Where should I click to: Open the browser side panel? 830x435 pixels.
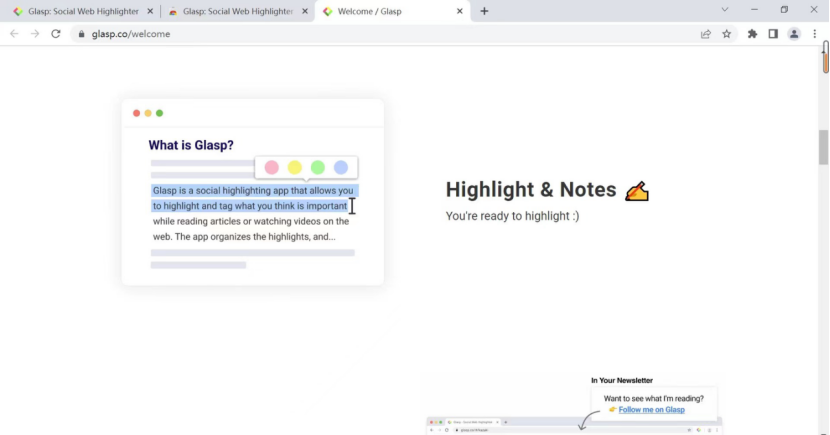click(x=773, y=34)
